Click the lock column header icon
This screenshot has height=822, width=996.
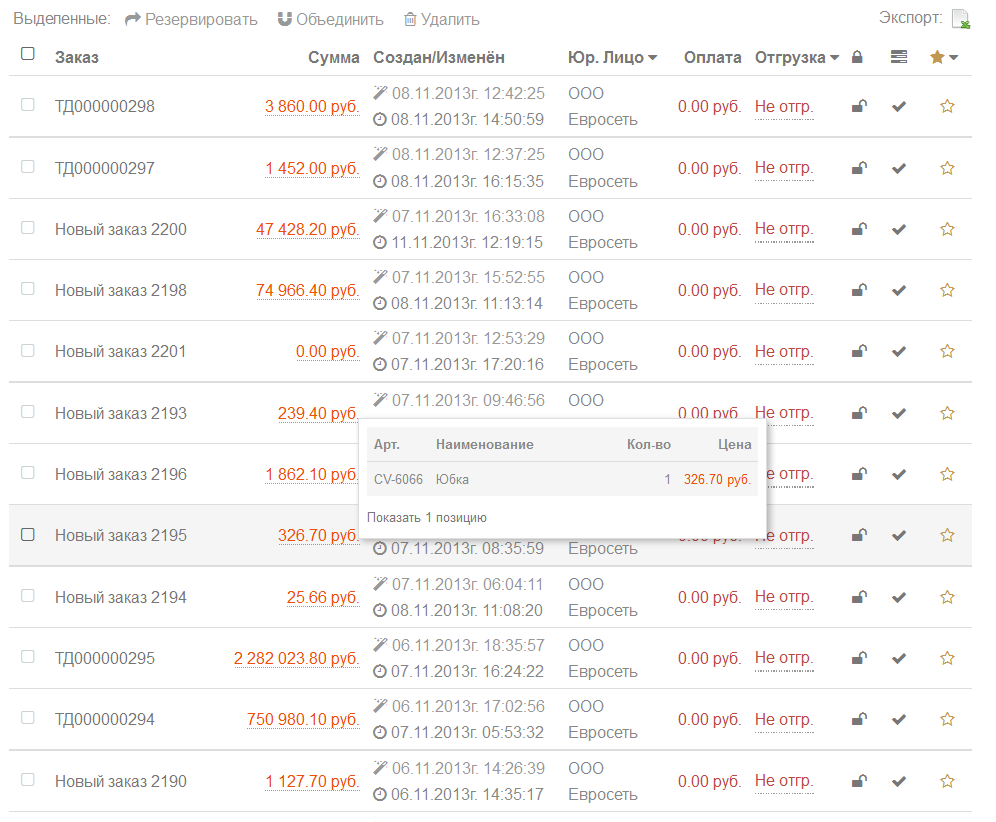[x=857, y=58]
